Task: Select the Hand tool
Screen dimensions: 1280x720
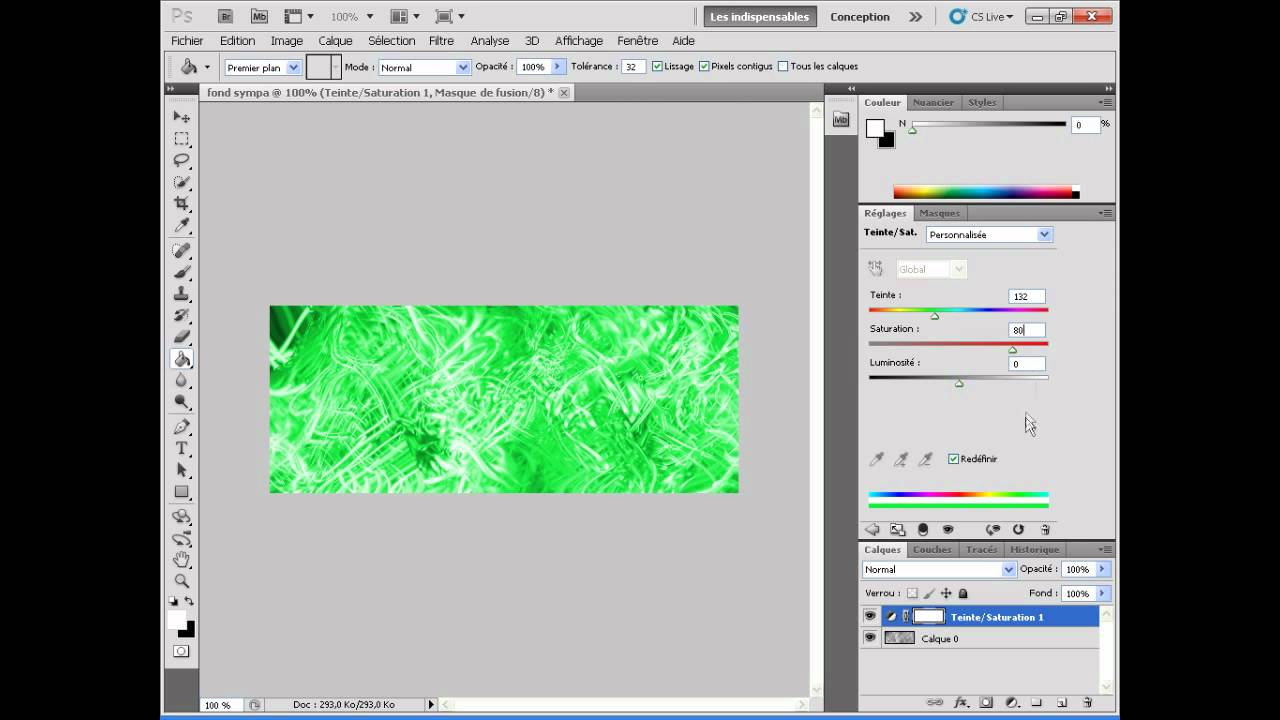Action: pyautogui.click(x=182, y=560)
